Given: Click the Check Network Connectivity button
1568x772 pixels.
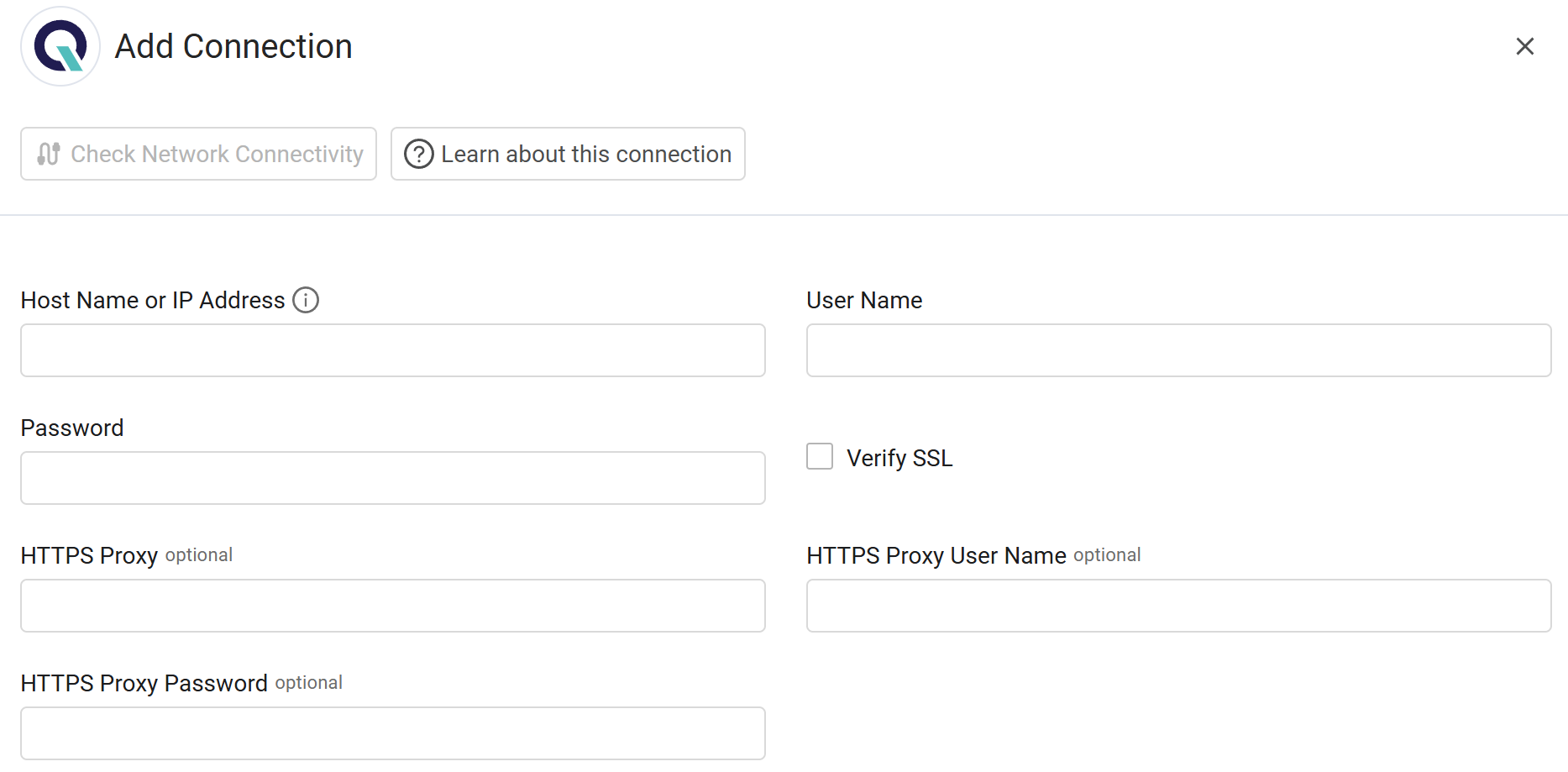Looking at the screenshot, I should tap(198, 154).
